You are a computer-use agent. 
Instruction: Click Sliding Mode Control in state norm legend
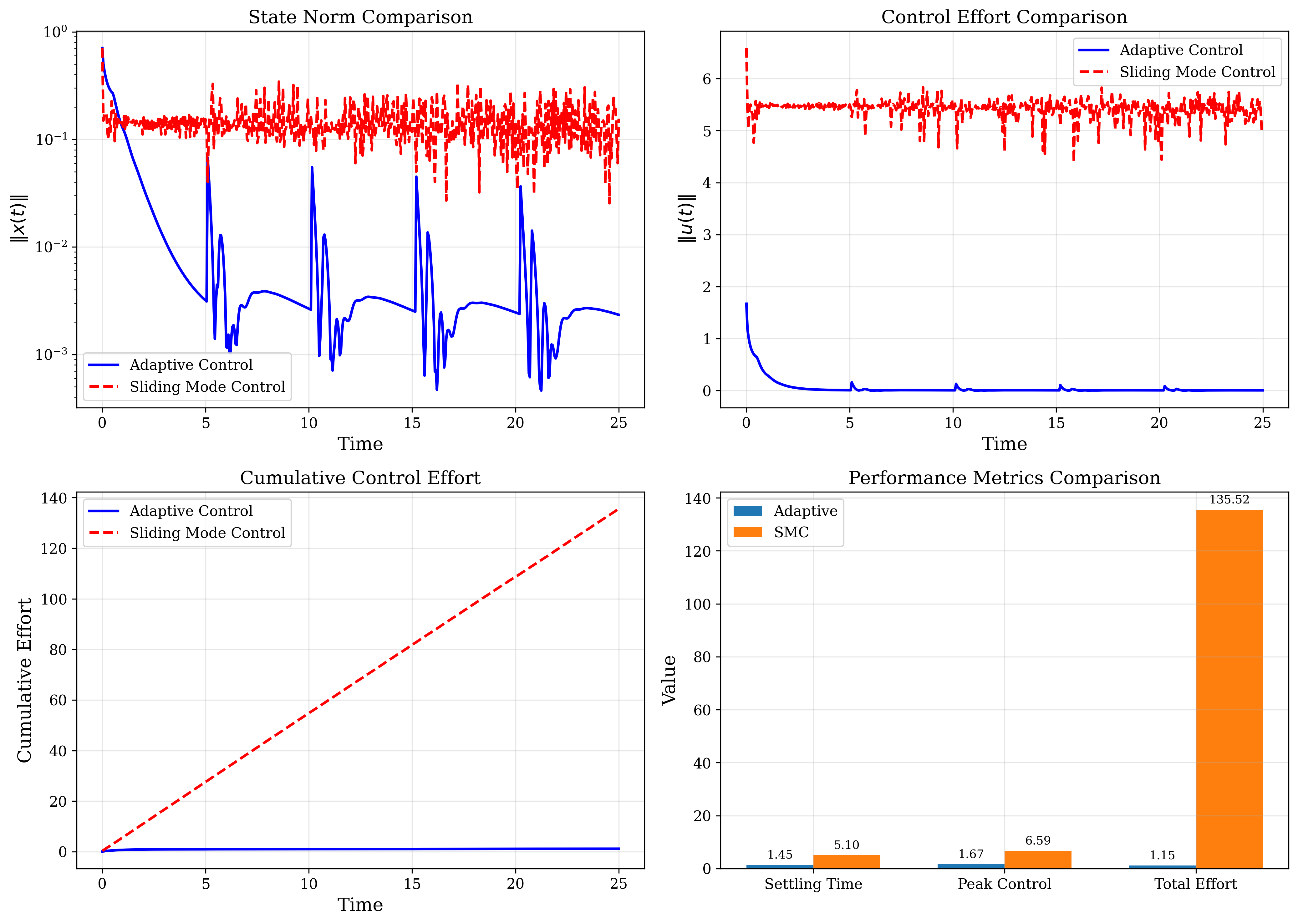[x=207, y=387]
